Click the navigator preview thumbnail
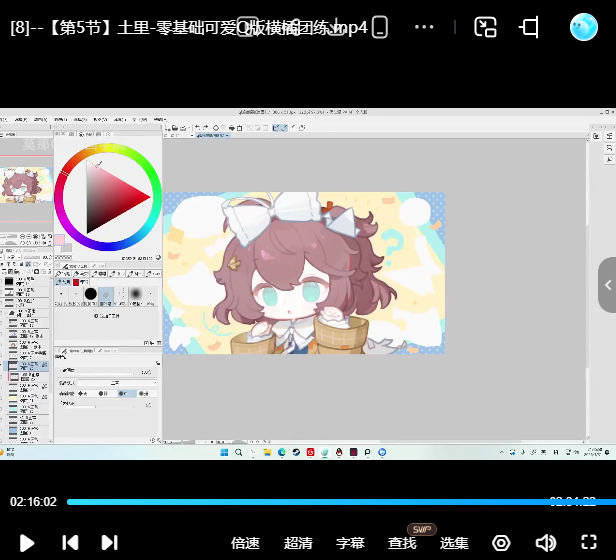Viewport: 616px width, 560px height. pyautogui.click(x=26, y=185)
